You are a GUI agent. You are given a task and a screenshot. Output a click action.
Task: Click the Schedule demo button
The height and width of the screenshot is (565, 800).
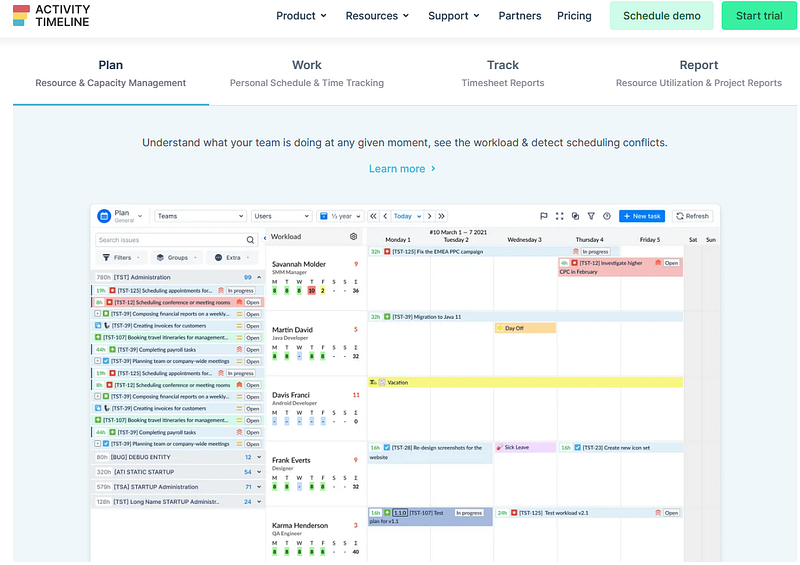(661, 16)
